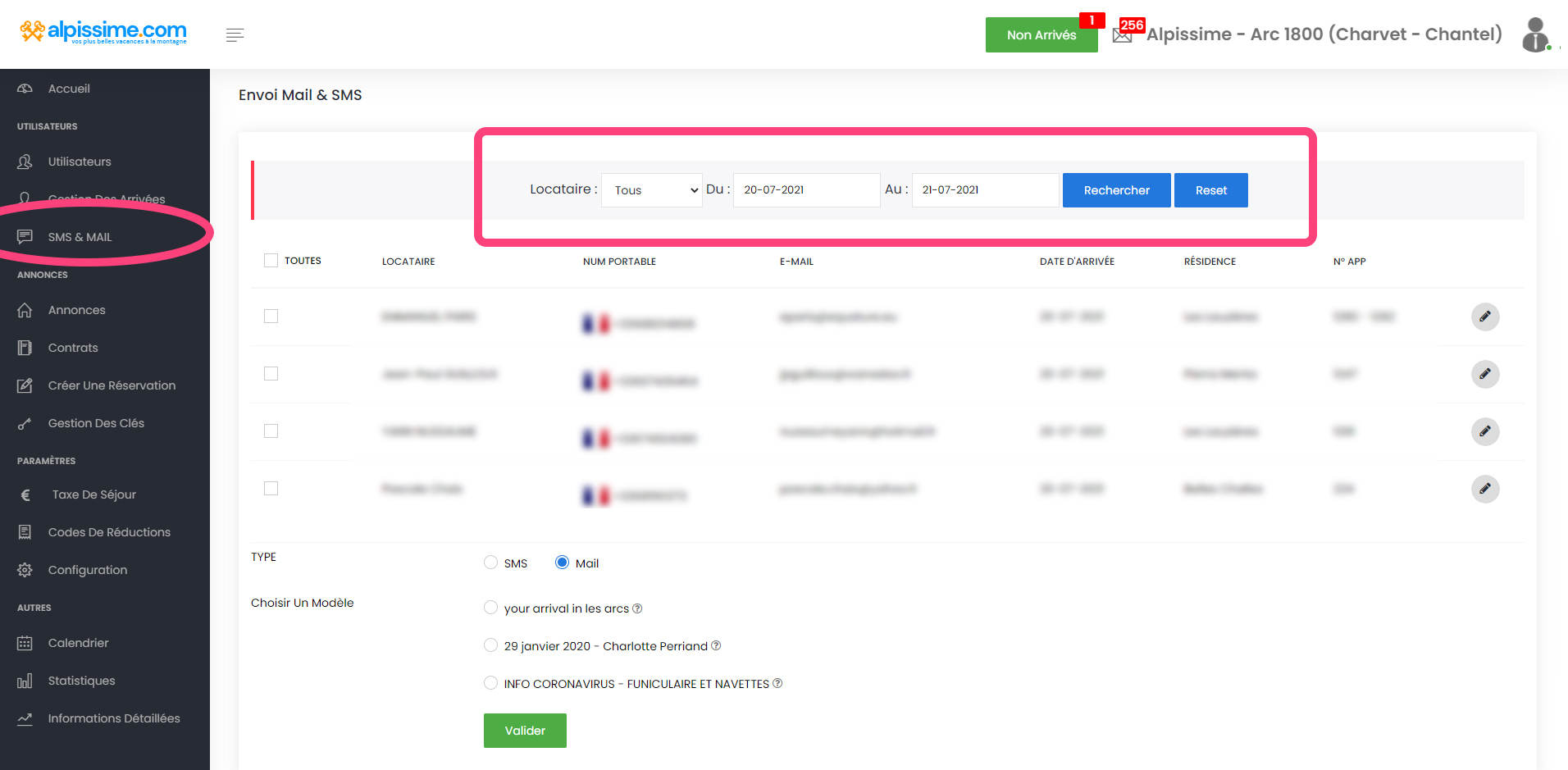Select the SMS radio button
The width and height of the screenshot is (1568, 770).
point(490,563)
